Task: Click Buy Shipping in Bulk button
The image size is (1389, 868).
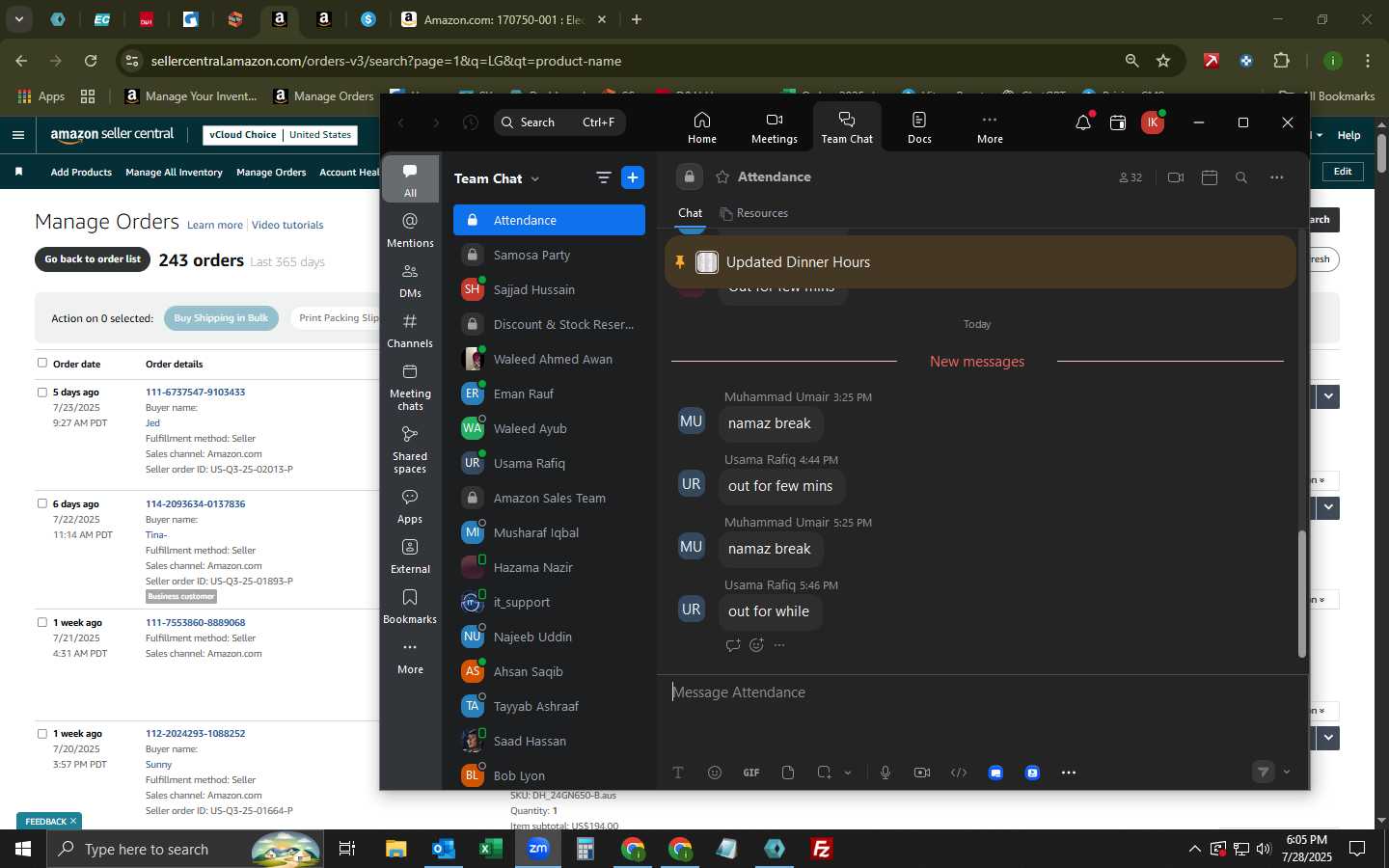Action: pyautogui.click(x=221, y=318)
